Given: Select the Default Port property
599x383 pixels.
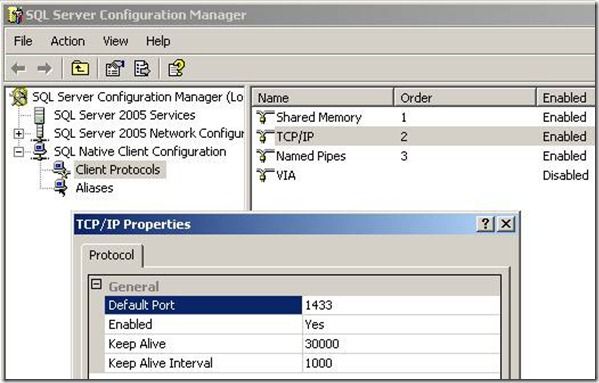Looking at the screenshot, I should (203, 305).
